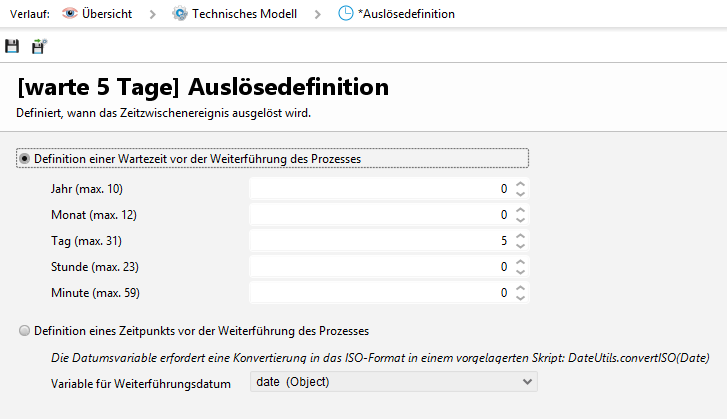Click the clock icon beside Auslösedefinition
Viewport: 727px width, 419px height.
tap(345, 14)
